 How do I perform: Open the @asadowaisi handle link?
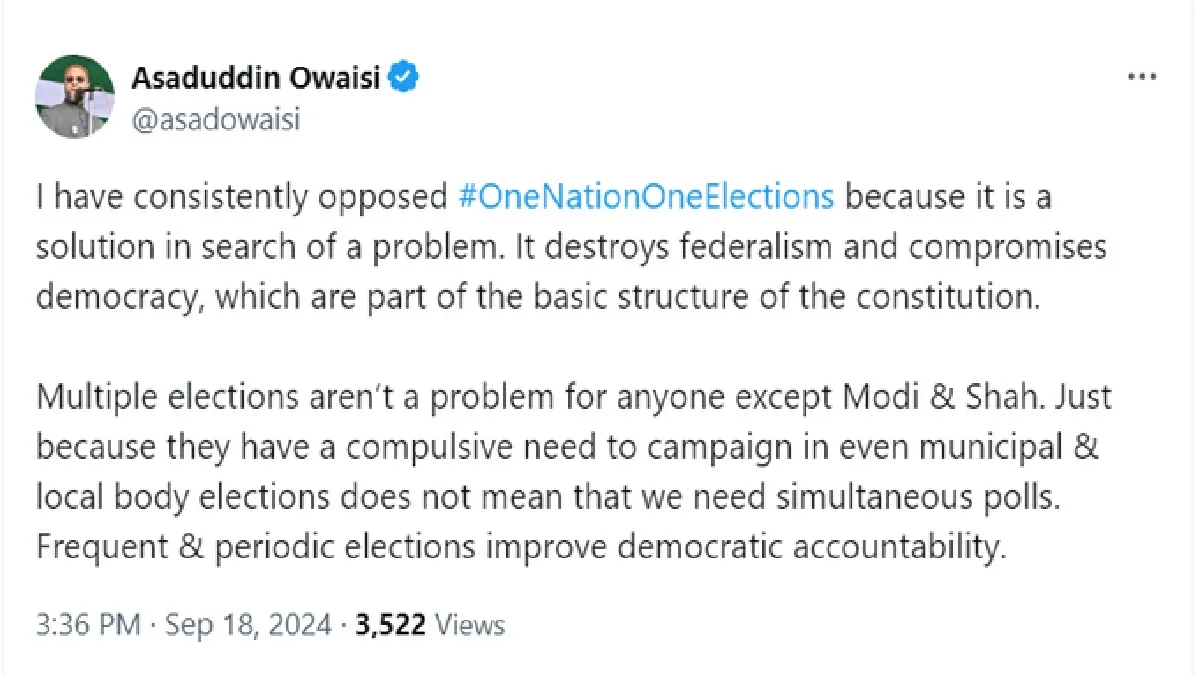[x=216, y=119]
